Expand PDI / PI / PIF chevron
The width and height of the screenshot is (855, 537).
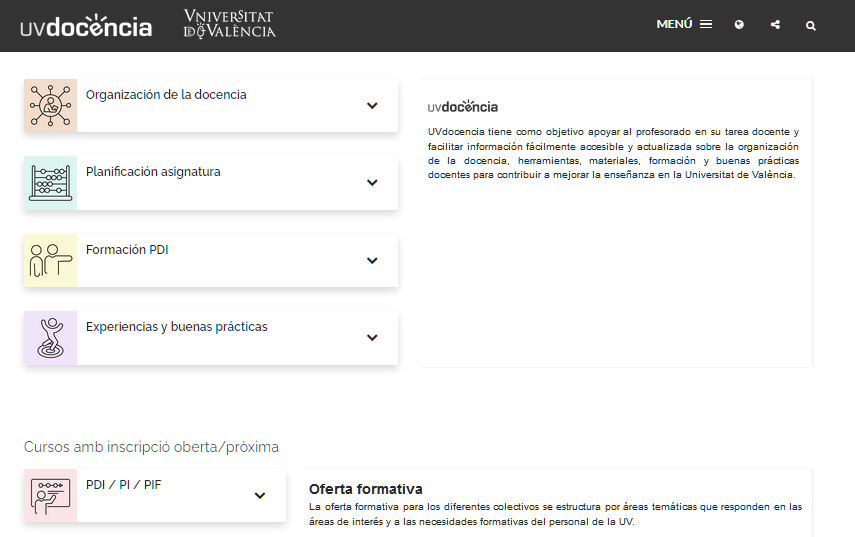tap(260, 496)
